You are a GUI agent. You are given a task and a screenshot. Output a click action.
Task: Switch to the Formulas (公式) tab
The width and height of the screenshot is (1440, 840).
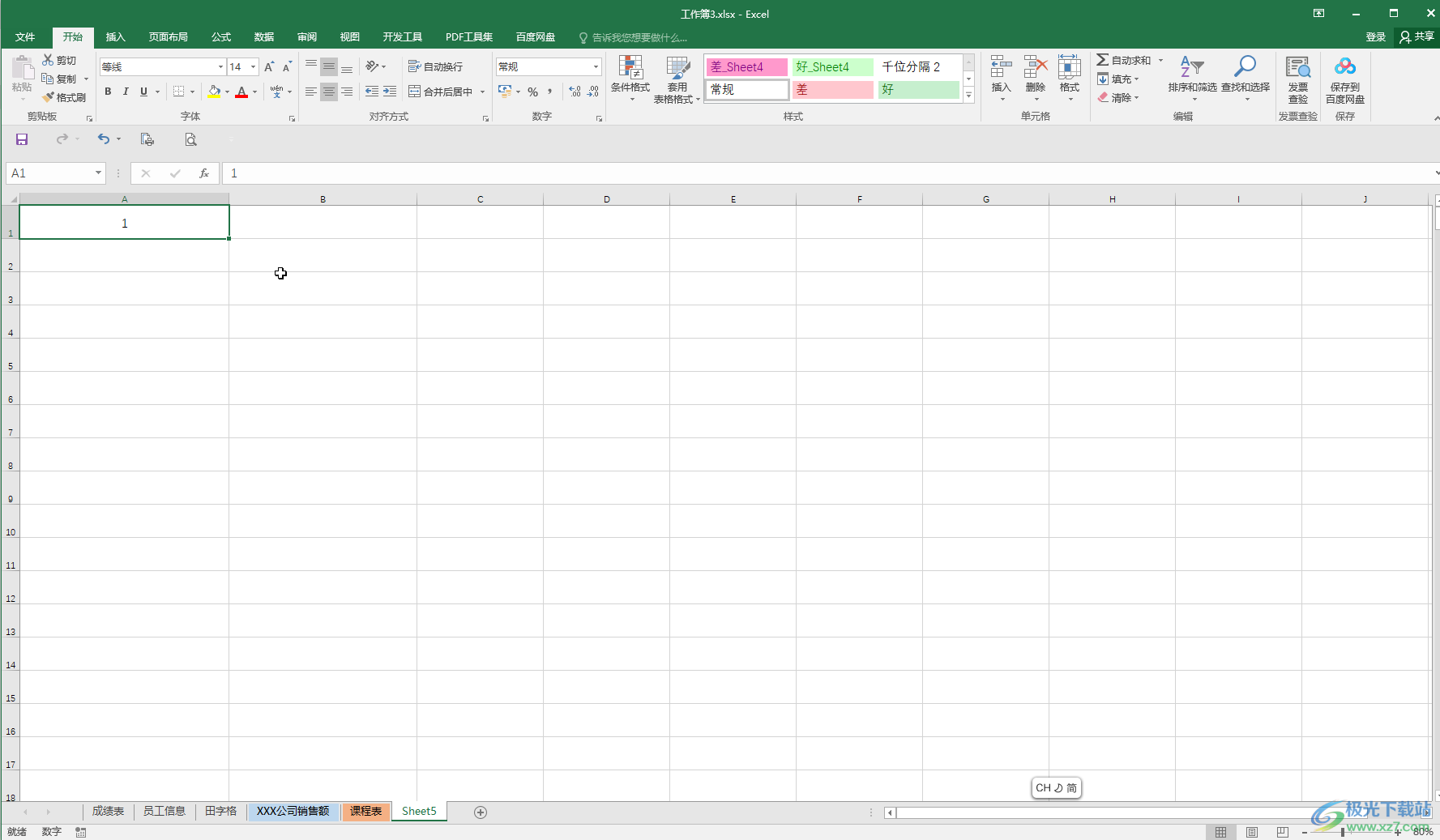(x=221, y=37)
